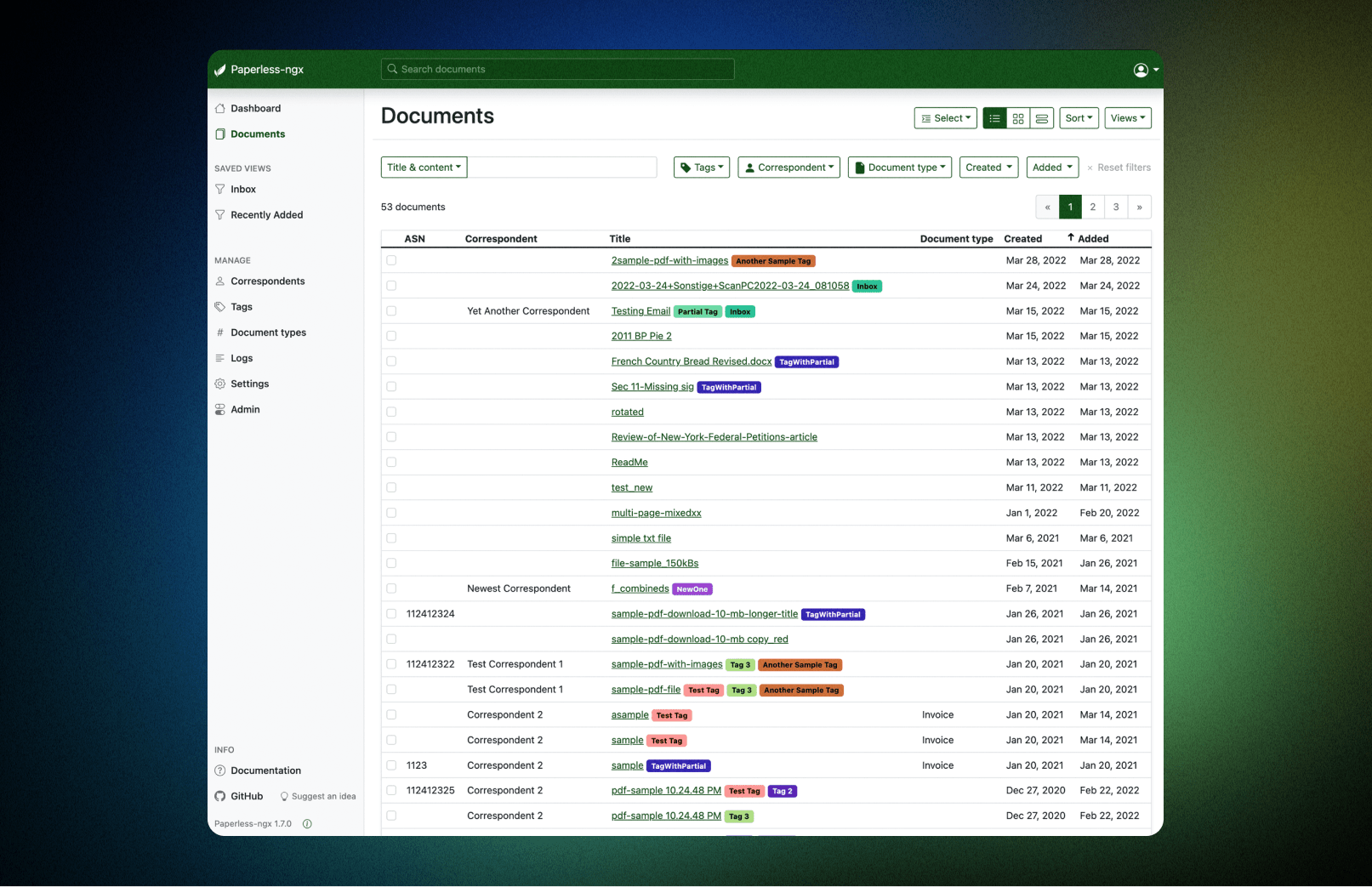Click the GitHub octocat icon

[220, 796]
